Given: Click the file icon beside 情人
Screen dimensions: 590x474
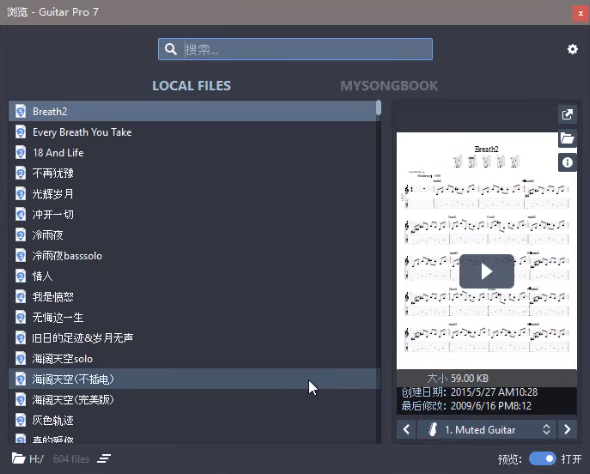Looking at the screenshot, I should (21, 276).
